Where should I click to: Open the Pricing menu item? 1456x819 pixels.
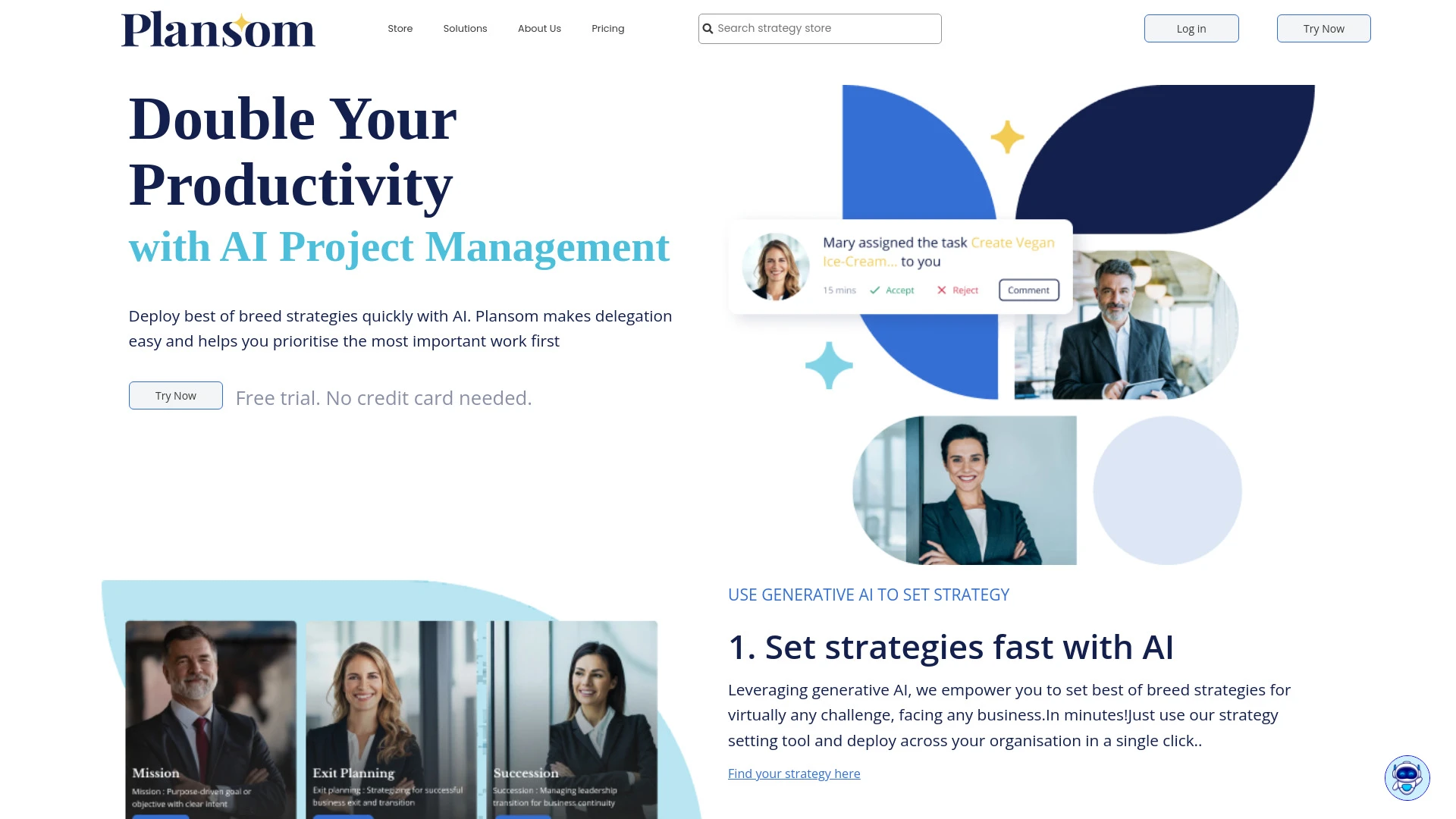(x=608, y=28)
